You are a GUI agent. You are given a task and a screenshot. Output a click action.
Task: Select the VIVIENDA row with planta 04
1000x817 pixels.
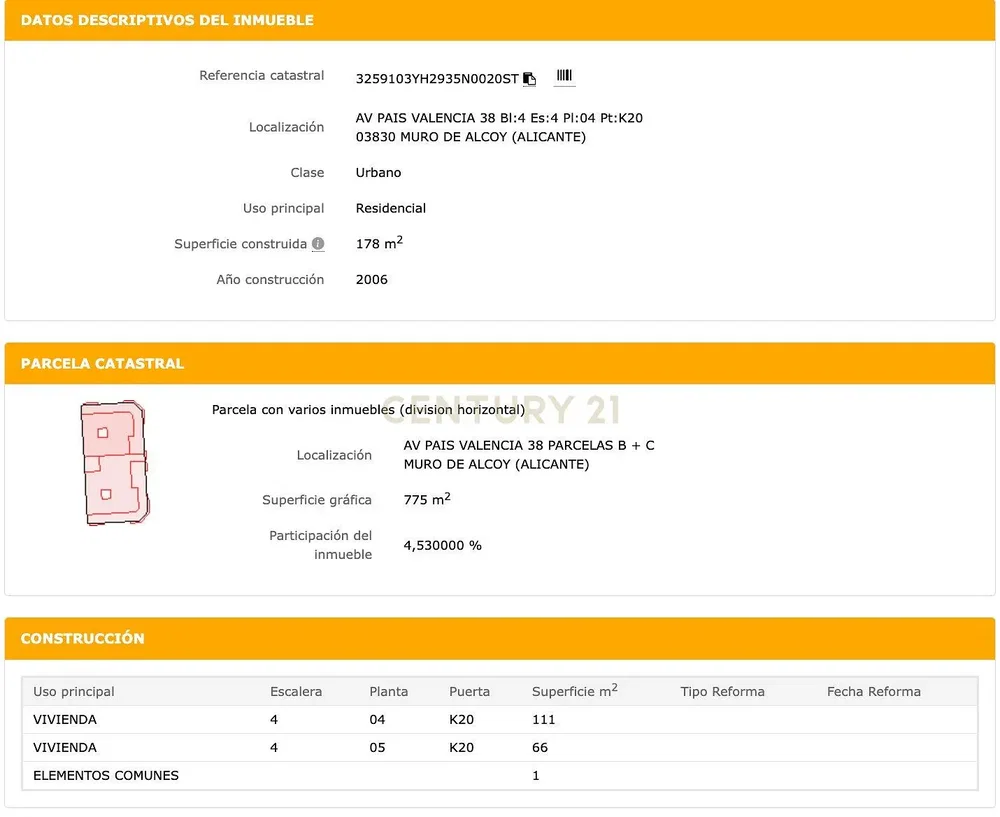(x=499, y=719)
